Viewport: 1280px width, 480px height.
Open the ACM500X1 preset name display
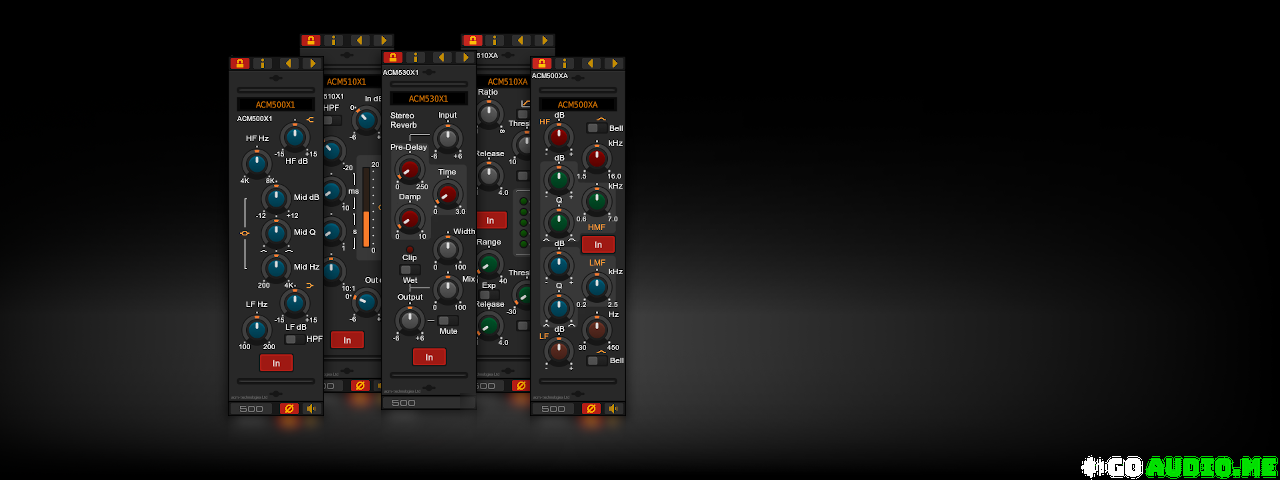point(276,104)
